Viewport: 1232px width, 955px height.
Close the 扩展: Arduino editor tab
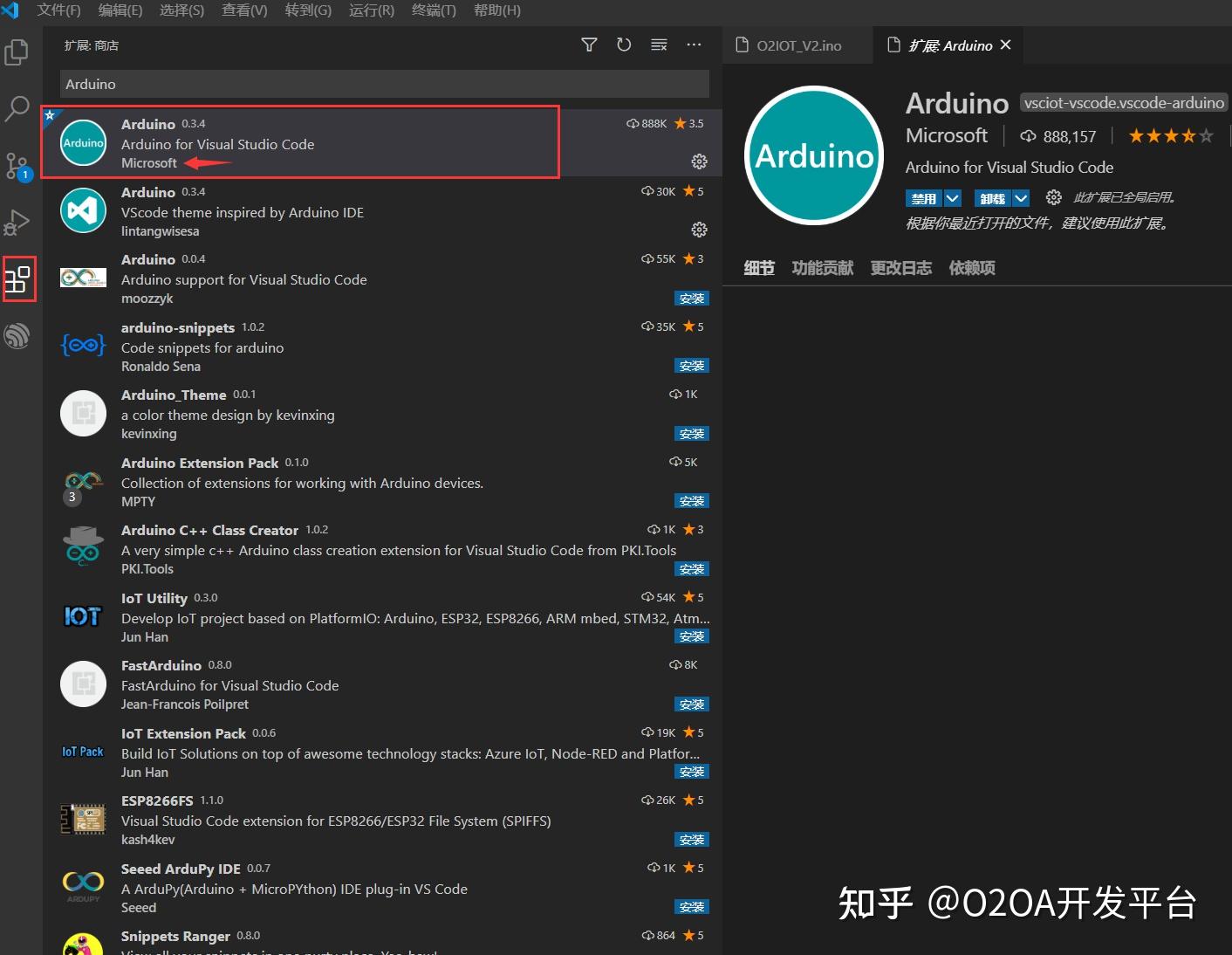pyautogui.click(x=1006, y=45)
